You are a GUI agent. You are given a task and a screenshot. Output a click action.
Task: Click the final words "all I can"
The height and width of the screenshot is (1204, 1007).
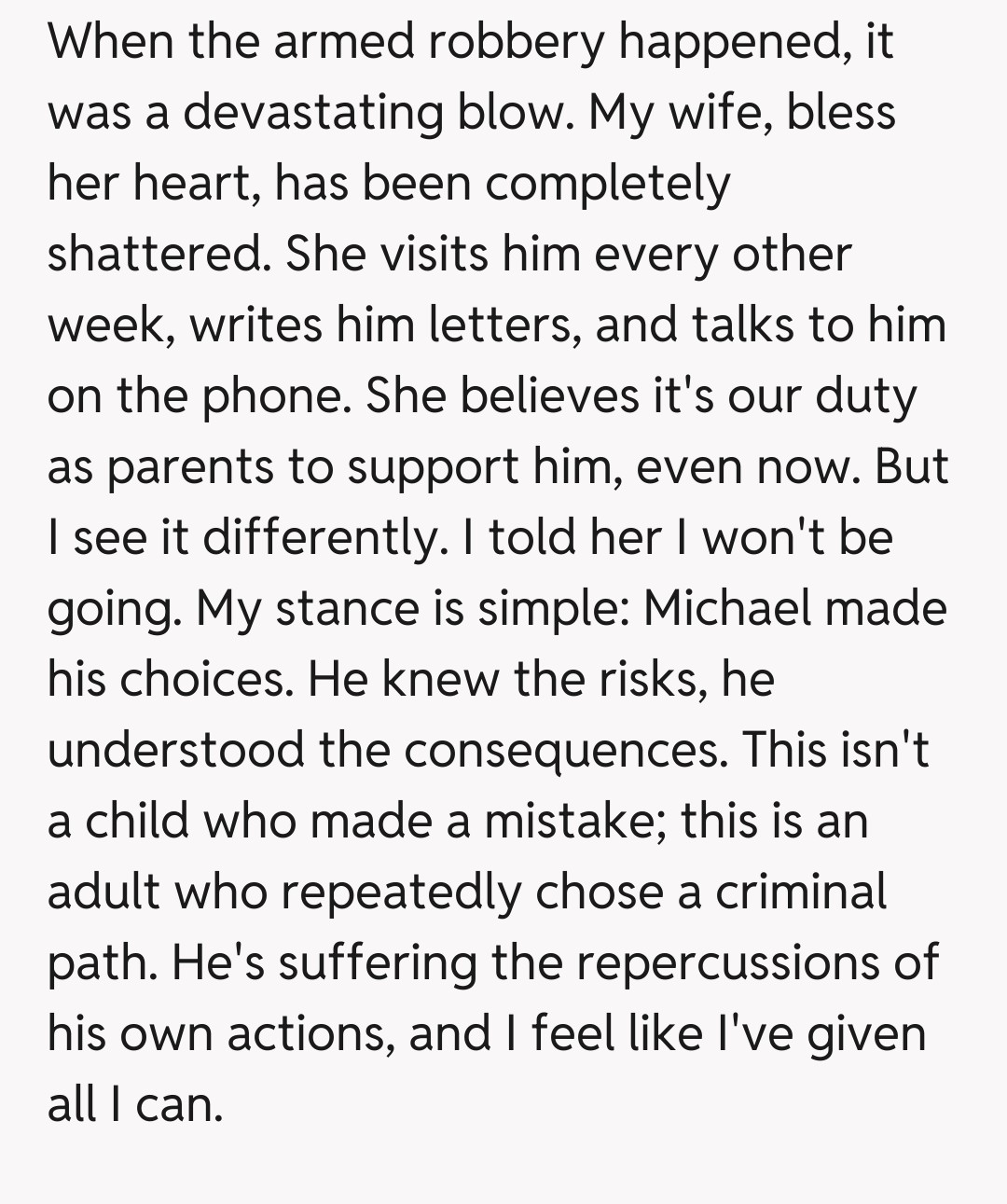[134, 1104]
